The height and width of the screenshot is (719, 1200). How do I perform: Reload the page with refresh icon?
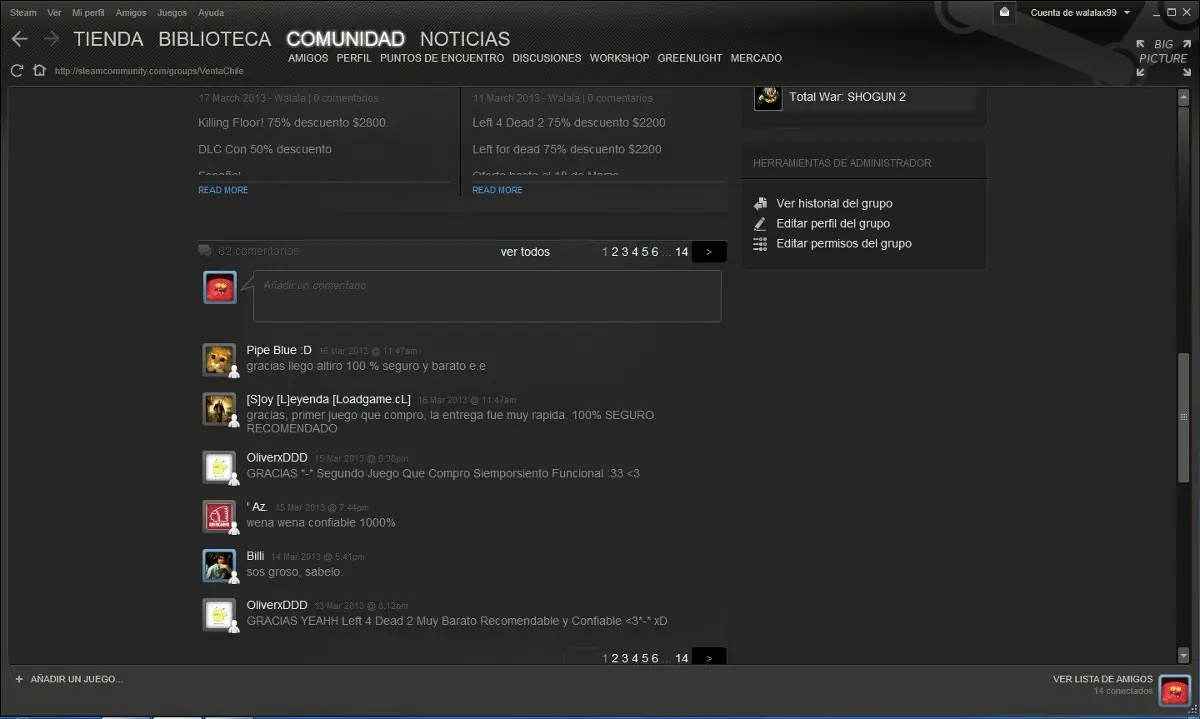click(x=17, y=70)
